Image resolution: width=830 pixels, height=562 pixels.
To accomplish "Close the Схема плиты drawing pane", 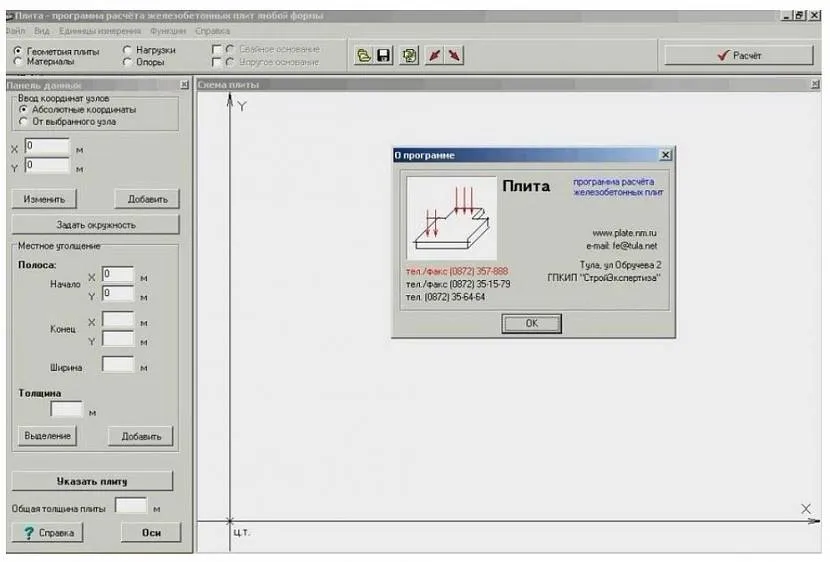I will tap(814, 86).
